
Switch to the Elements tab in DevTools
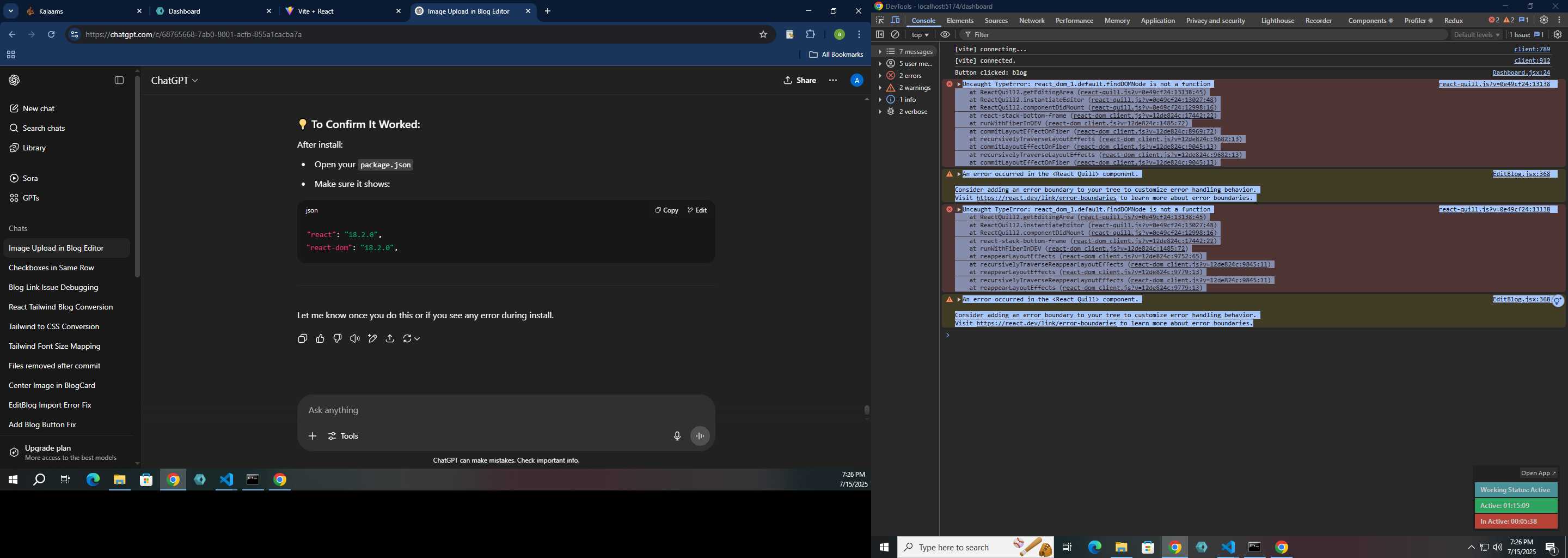pos(960,21)
